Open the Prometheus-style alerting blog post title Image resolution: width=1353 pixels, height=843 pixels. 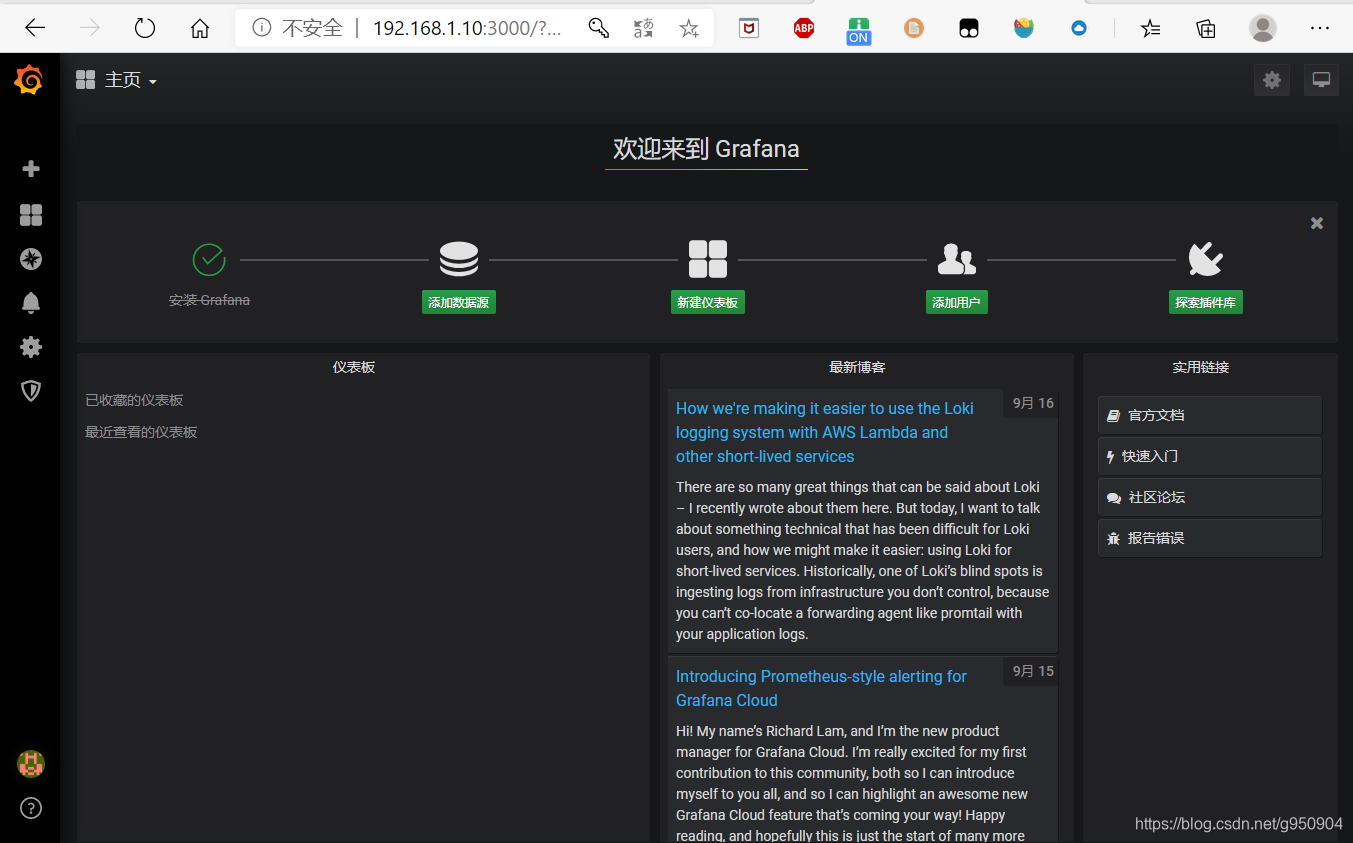(x=821, y=688)
